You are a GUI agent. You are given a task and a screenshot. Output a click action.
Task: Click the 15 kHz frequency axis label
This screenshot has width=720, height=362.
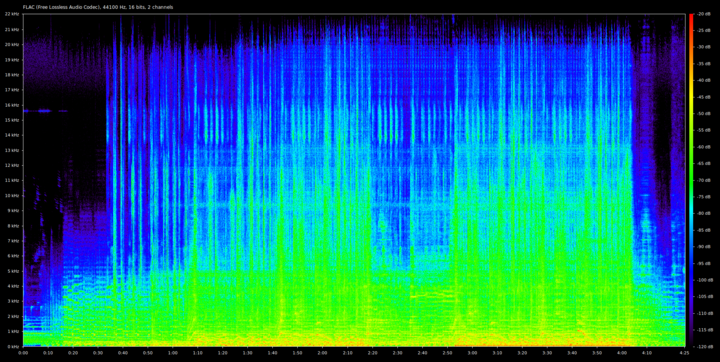pos(11,120)
